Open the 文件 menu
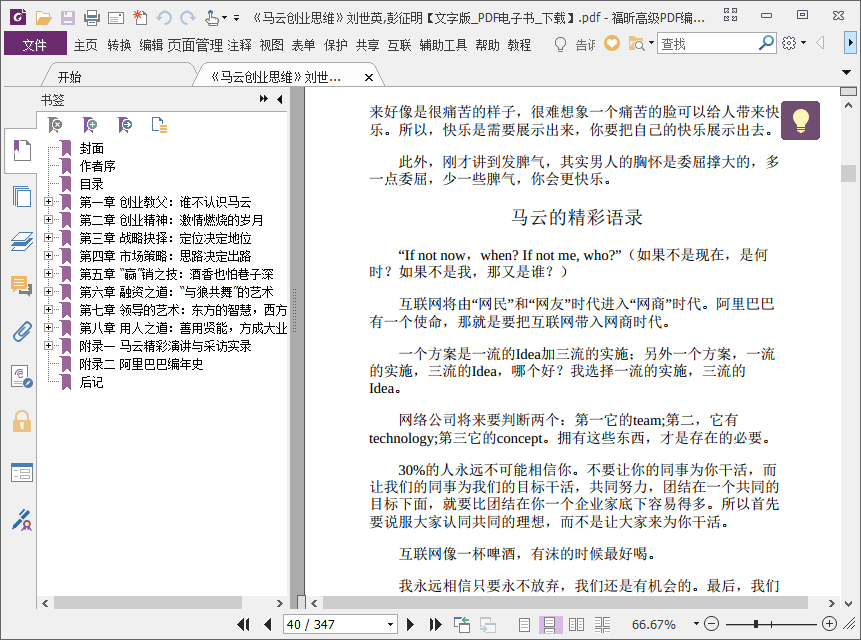This screenshot has width=861, height=640. click(x=35, y=44)
